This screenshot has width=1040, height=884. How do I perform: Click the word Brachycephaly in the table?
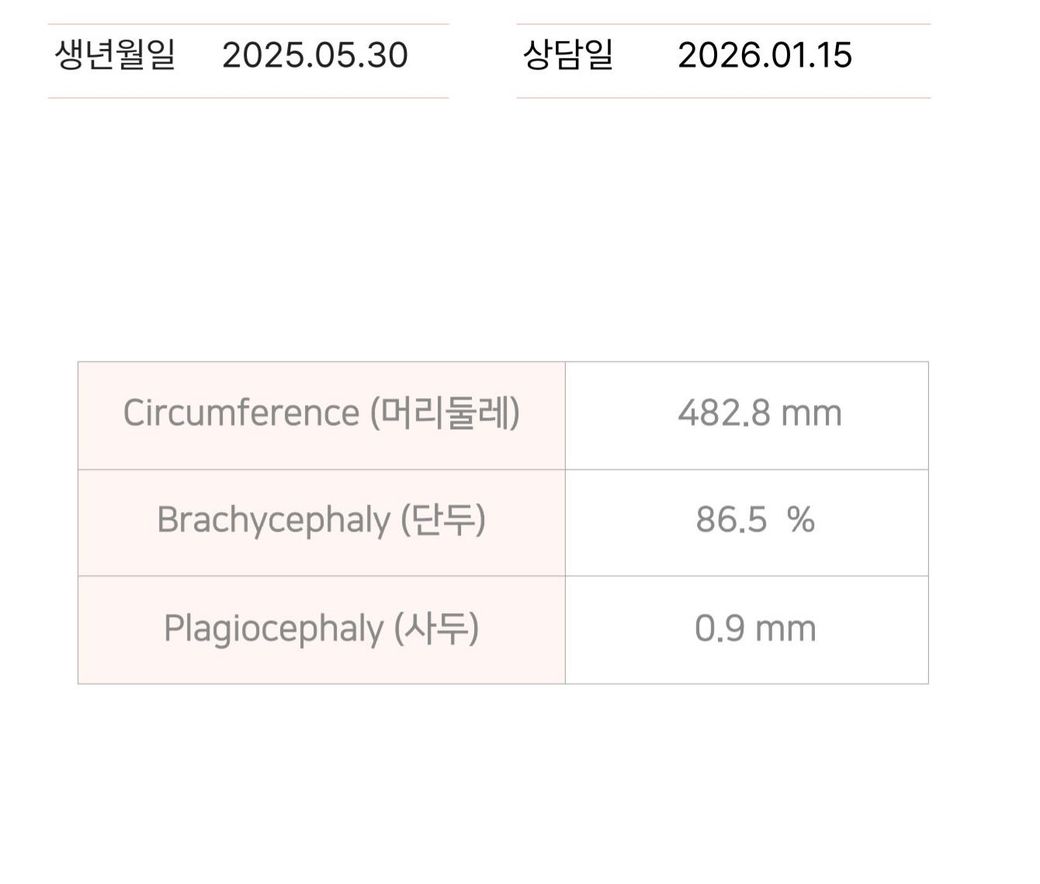(274, 521)
